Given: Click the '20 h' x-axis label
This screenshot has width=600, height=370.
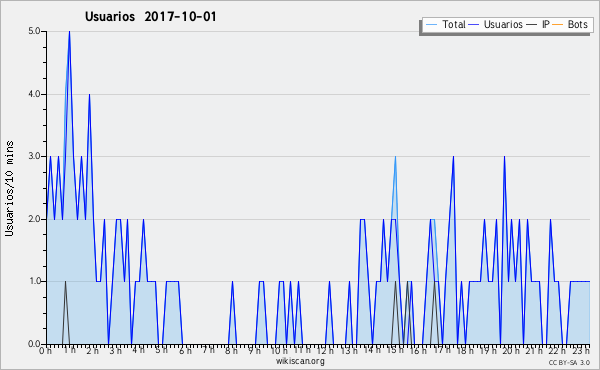Looking at the screenshot, I should coord(511,350).
